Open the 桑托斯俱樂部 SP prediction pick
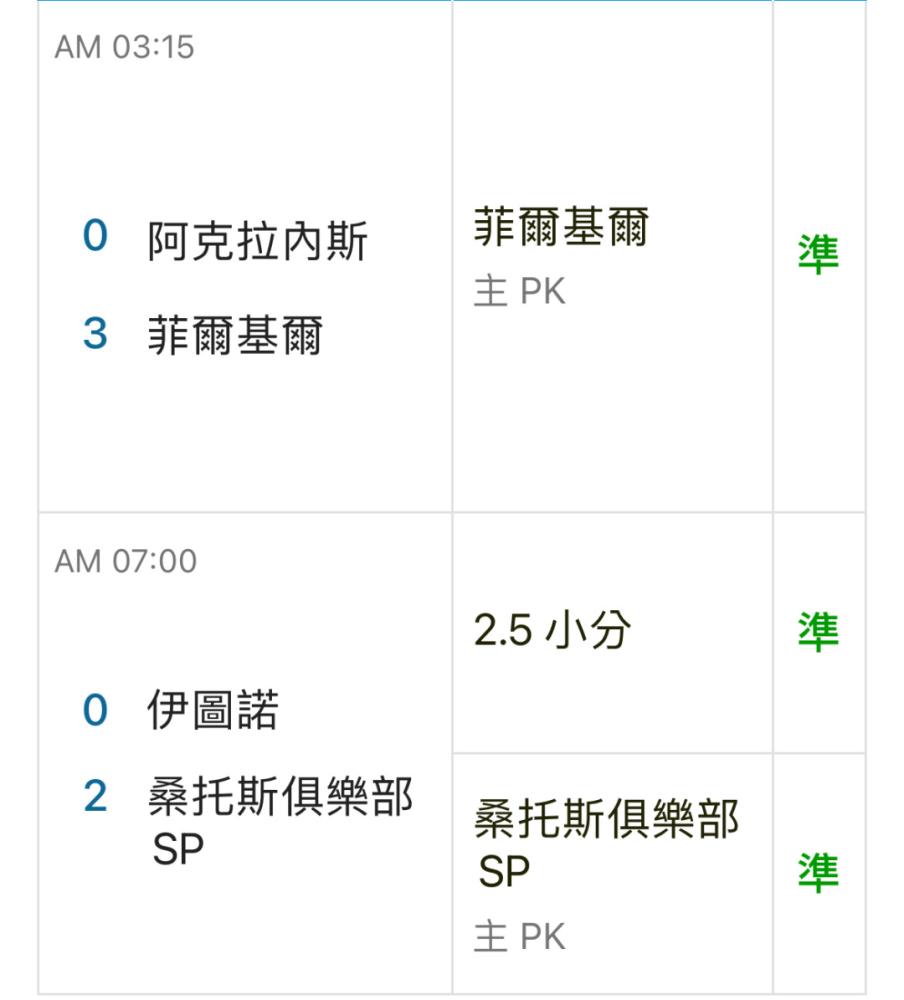Screen dimensions: 904x1000 607,843
